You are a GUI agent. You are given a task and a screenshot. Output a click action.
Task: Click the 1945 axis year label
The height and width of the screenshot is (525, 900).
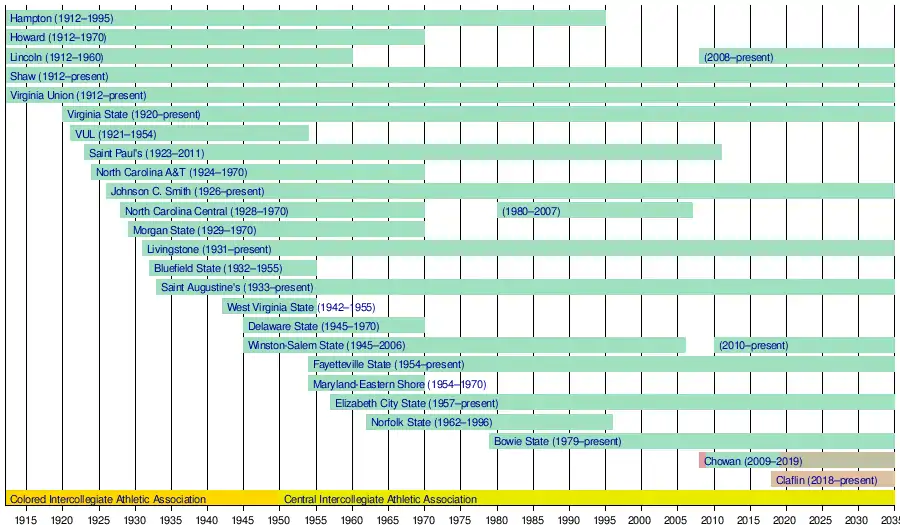pyautogui.click(x=243, y=519)
